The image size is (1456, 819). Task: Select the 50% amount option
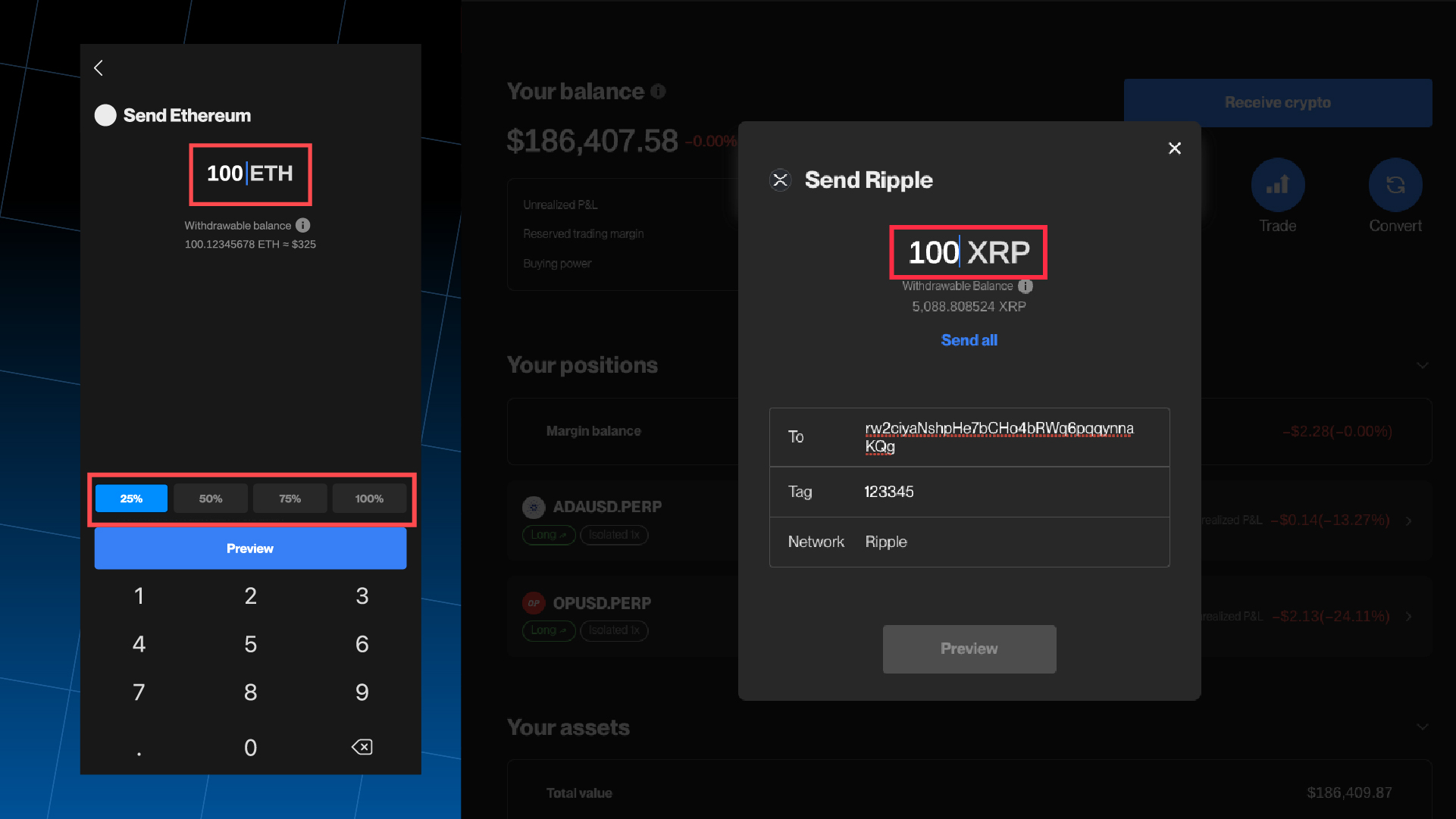211,499
